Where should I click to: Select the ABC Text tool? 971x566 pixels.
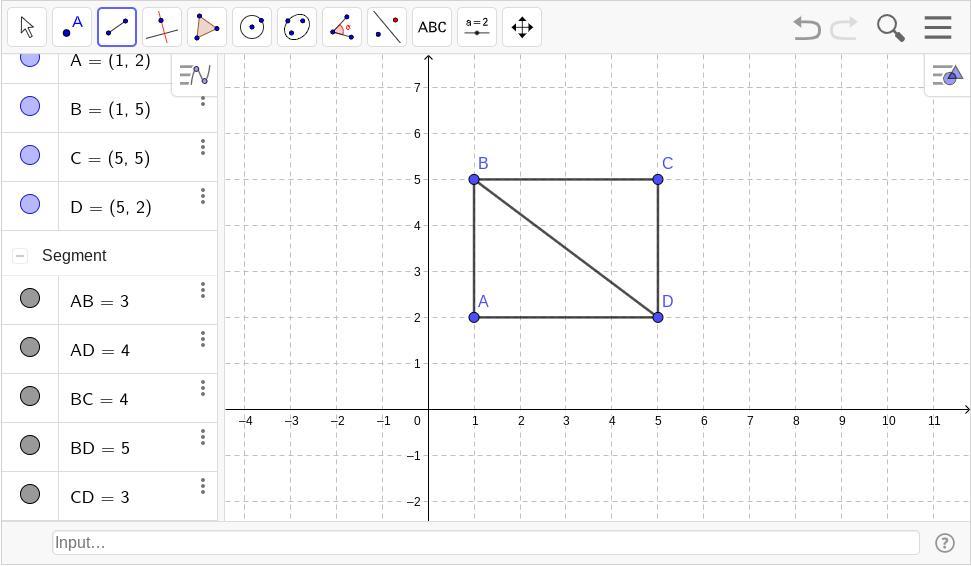(432, 27)
